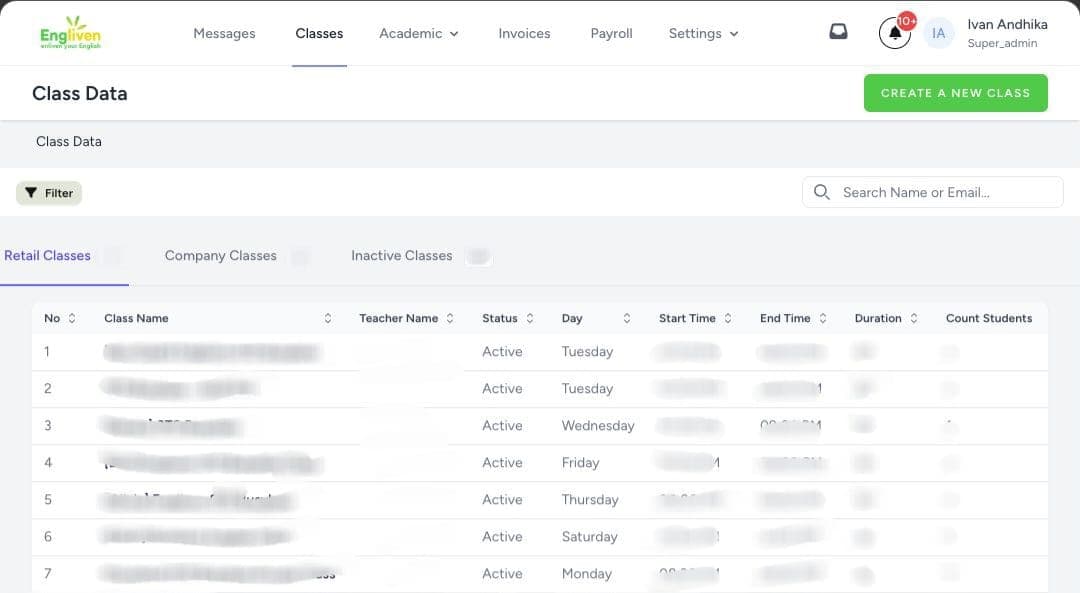Focus the Search Name or Email field
The width and height of the screenshot is (1080, 593).
click(x=933, y=192)
